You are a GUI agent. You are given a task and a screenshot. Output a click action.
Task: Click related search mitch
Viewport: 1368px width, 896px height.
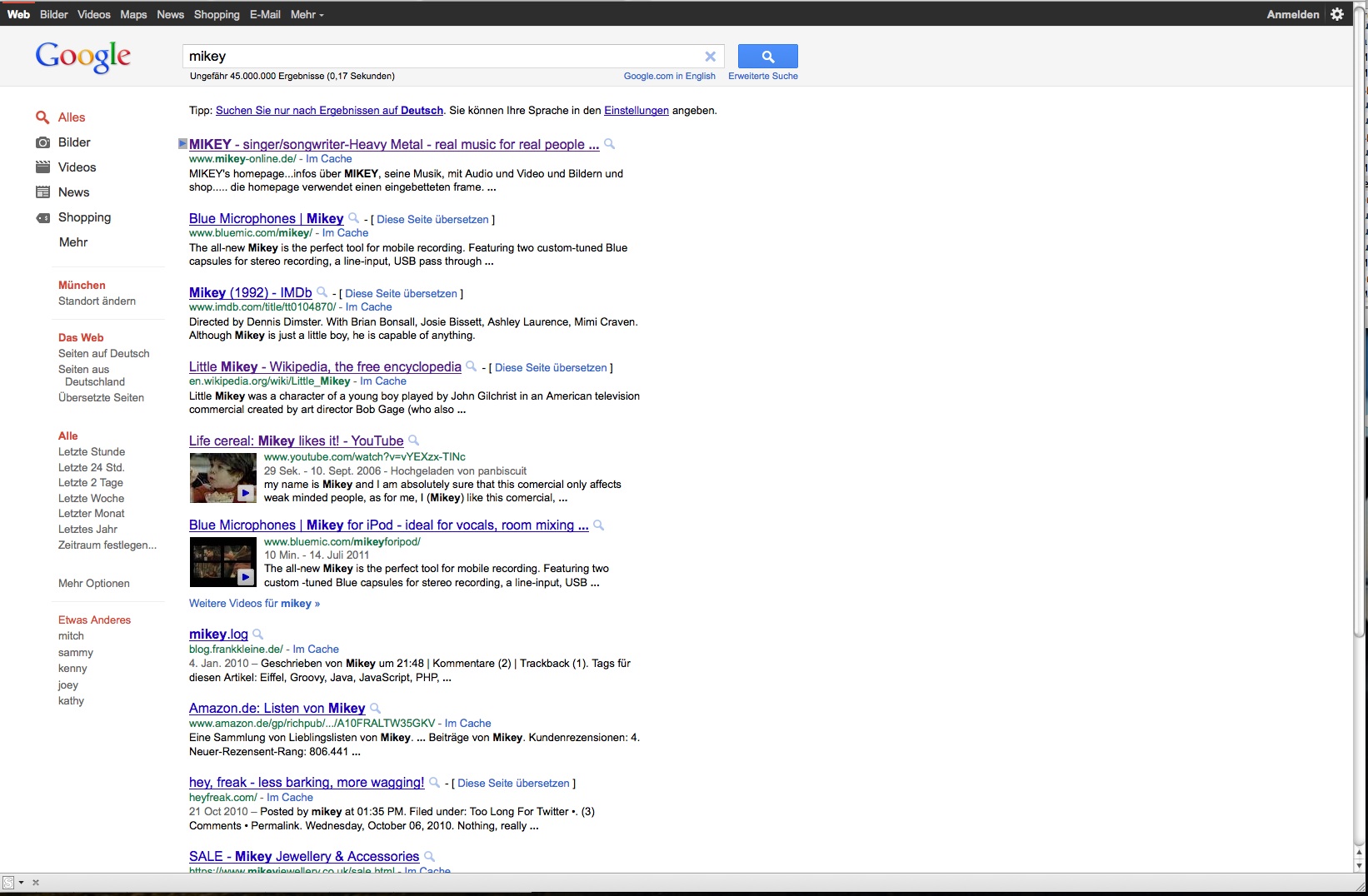pos(71,636)
